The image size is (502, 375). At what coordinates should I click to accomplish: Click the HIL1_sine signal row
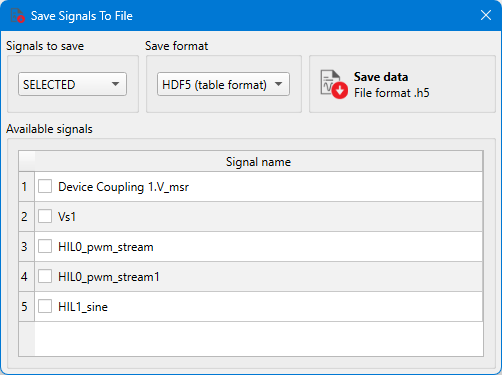tap(259, 307)
